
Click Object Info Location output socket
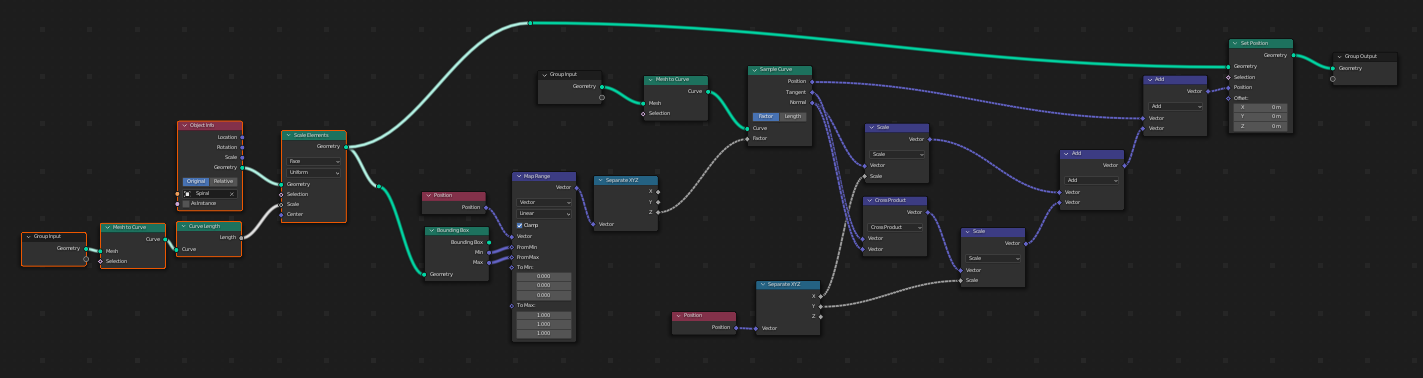(x=242, y=137)
